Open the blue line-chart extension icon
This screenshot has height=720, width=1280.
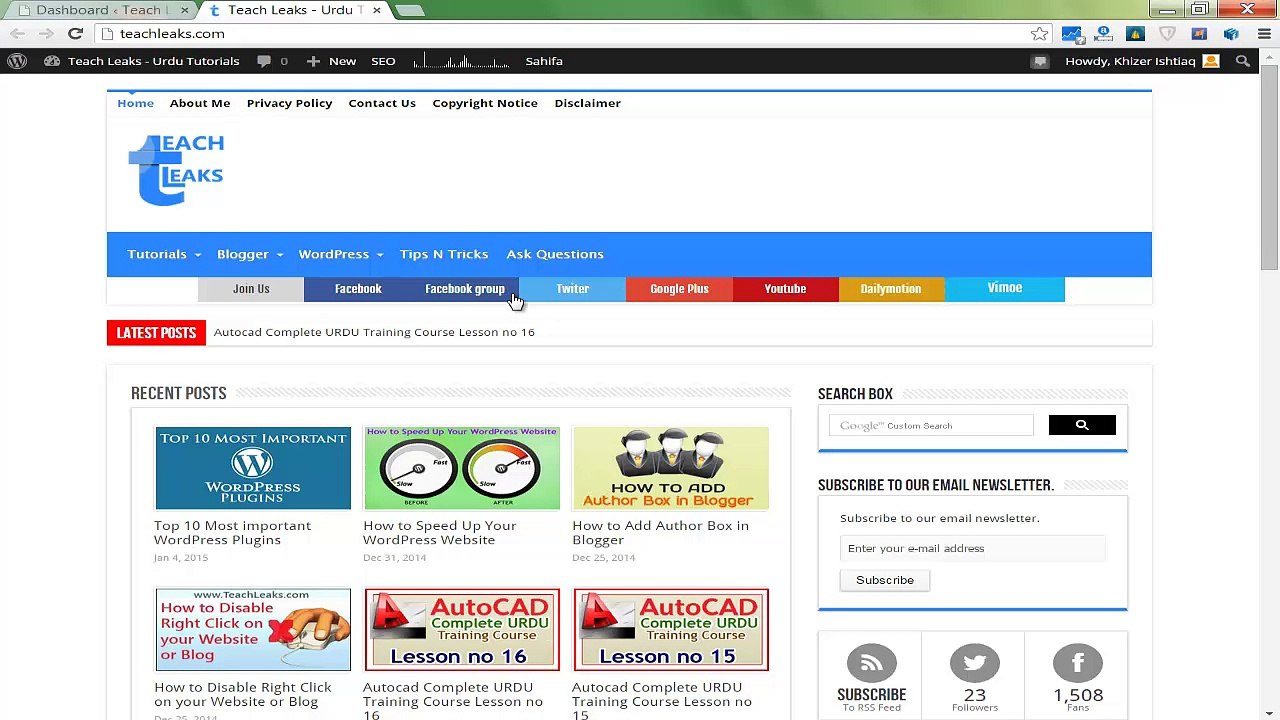[1071, 34]
